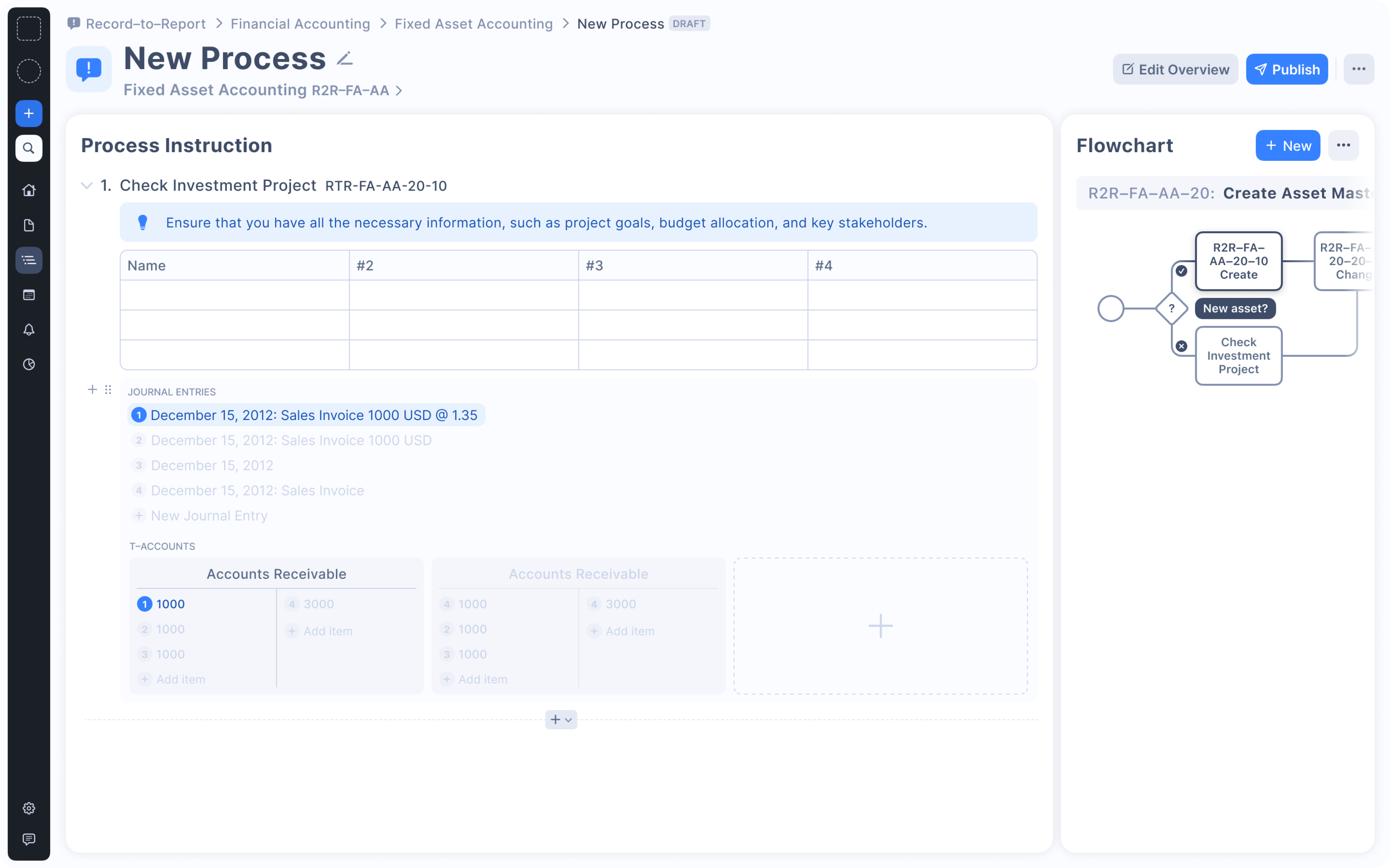Collapse the Check Investment Project step

click(87, 185)
